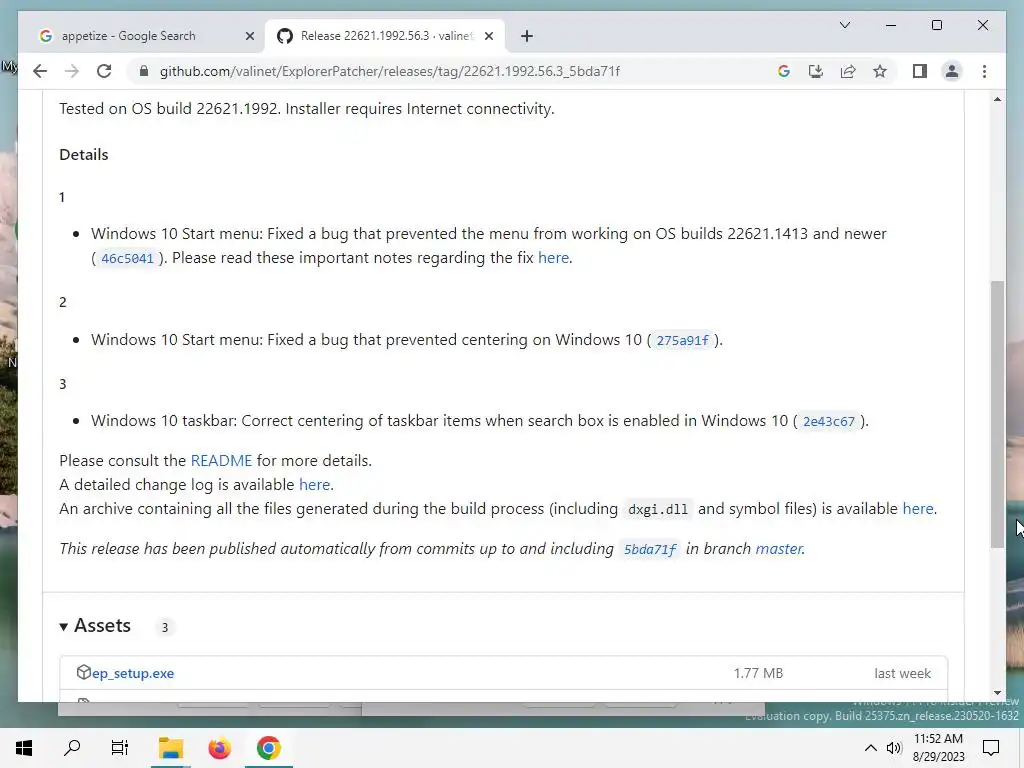Open the build archive 'here' link

pyautogui.click(x=918, y=509)
